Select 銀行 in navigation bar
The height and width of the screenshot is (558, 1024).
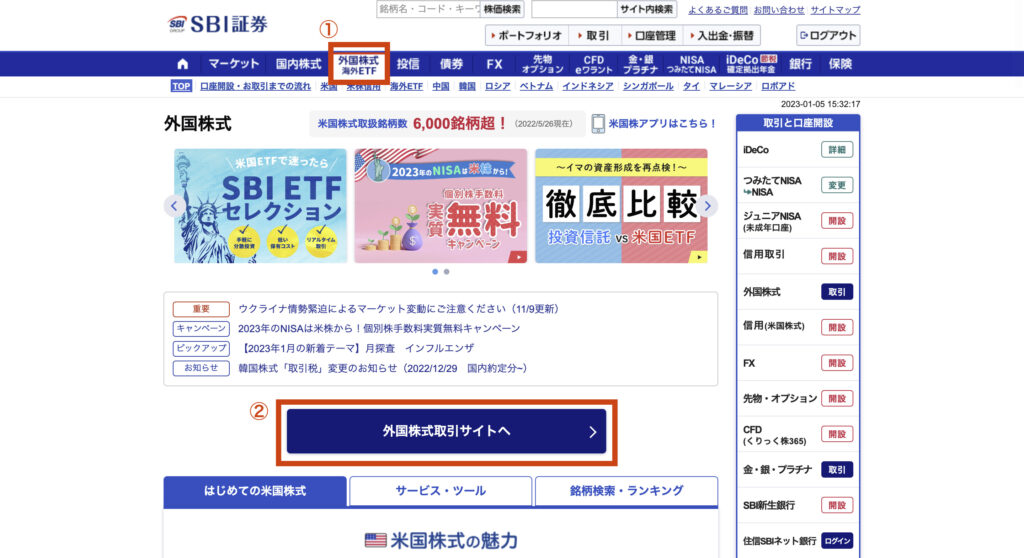point(801,64)
